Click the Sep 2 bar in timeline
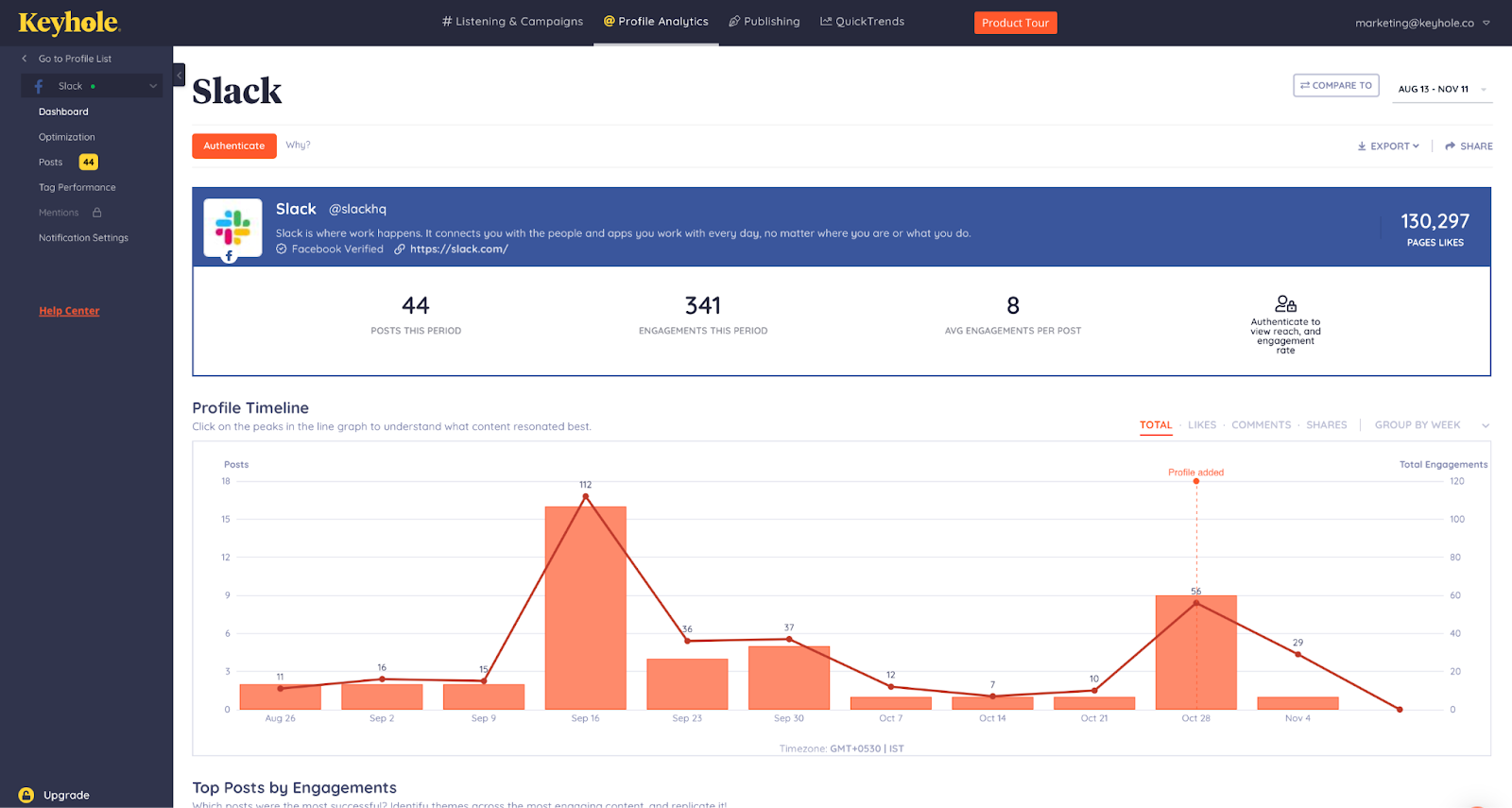Image resolution: width=1512 pixels, height=808 pixels. point(382,696)
